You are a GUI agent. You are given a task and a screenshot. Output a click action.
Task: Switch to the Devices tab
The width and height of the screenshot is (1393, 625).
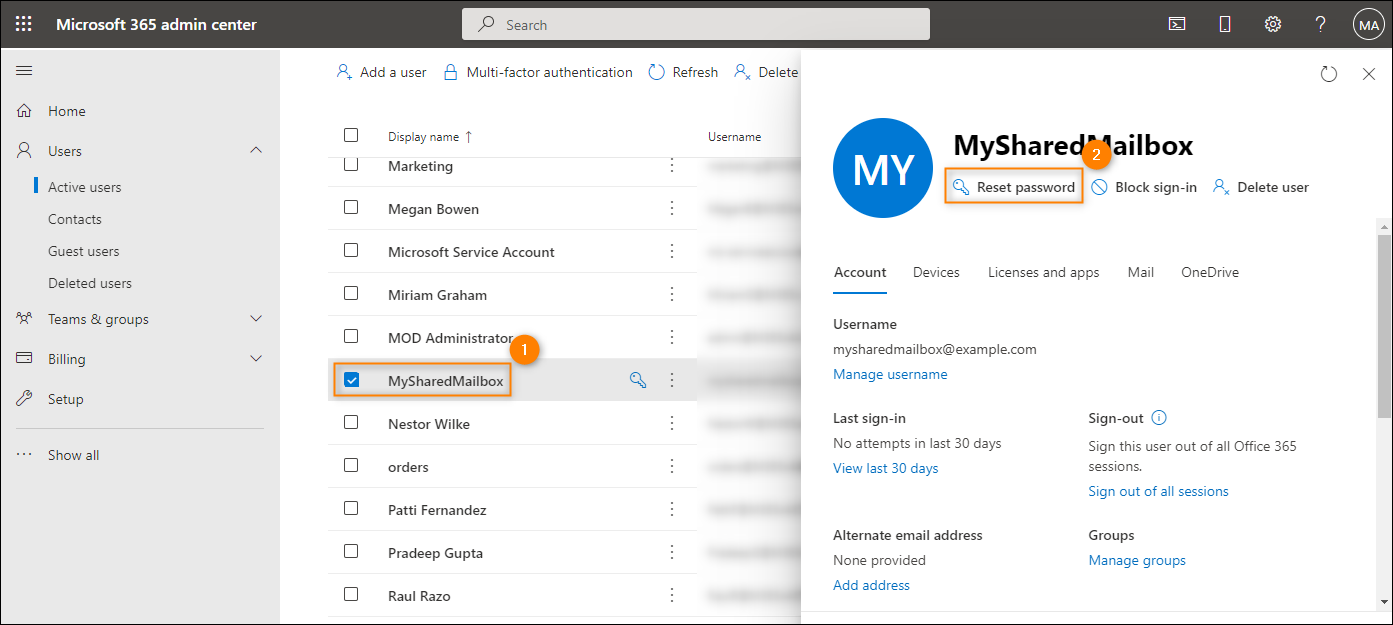point(936,272)
